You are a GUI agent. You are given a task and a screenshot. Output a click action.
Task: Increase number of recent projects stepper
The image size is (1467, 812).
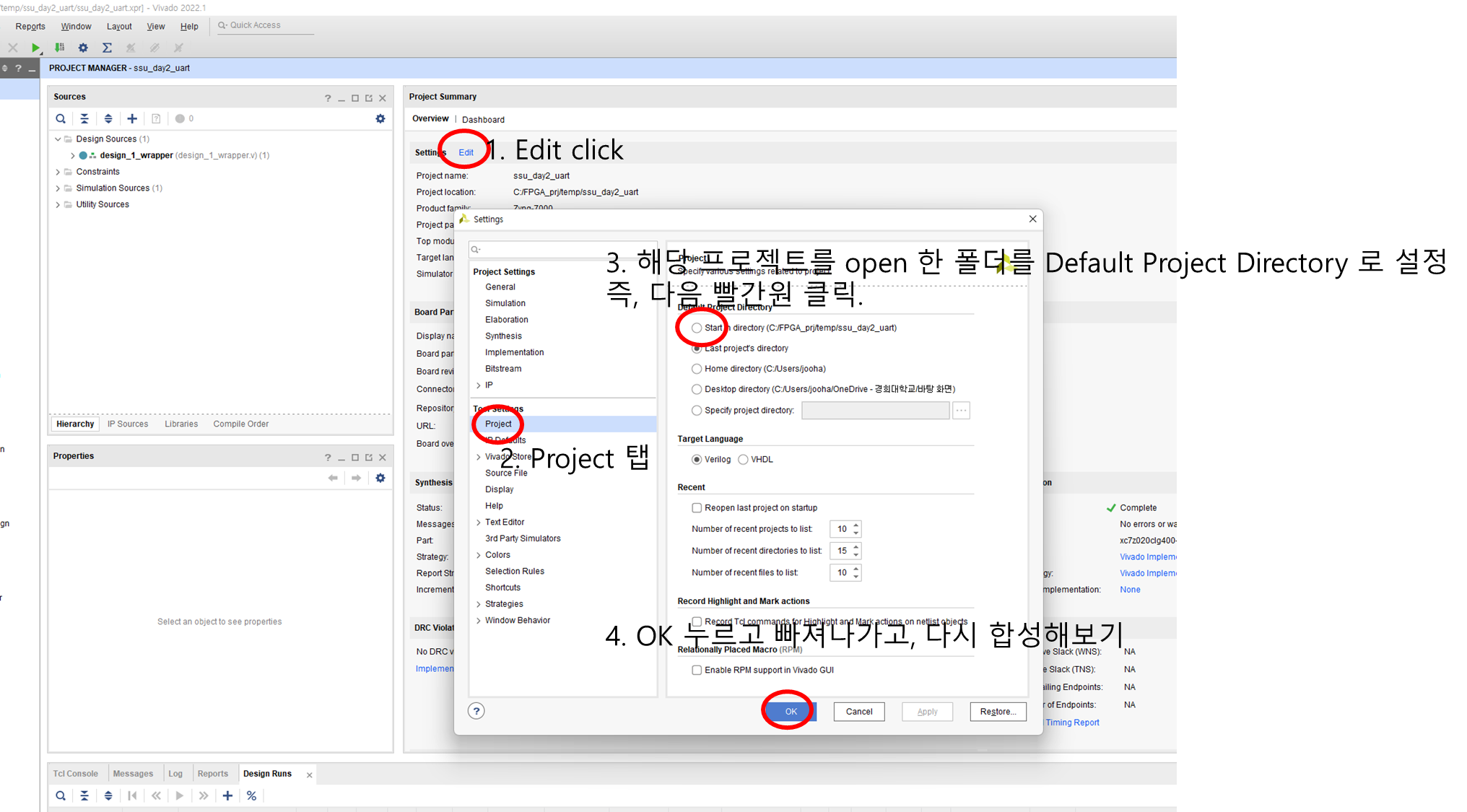(856, 525)
